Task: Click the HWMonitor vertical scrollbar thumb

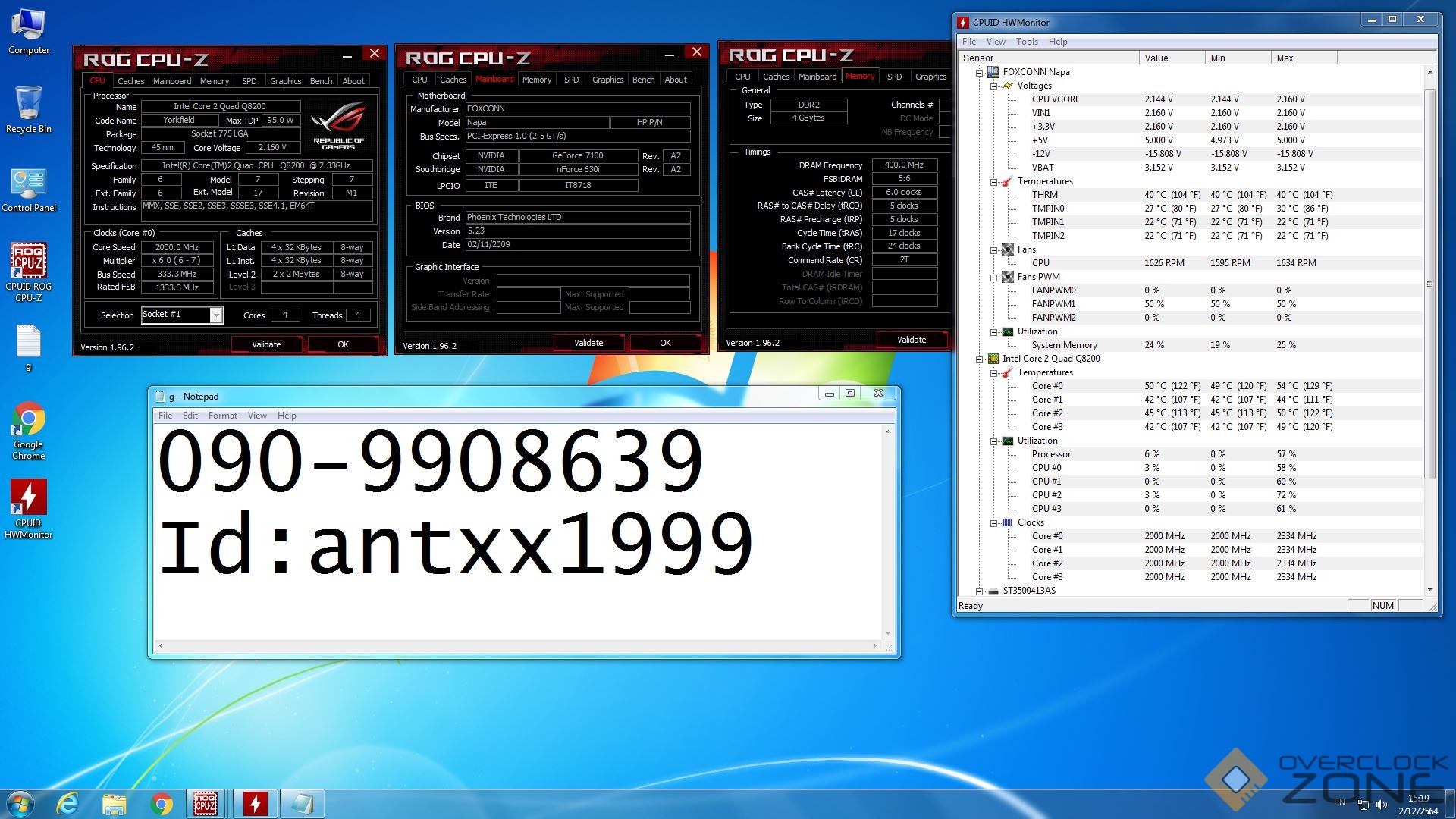Action: [1430, 284]
